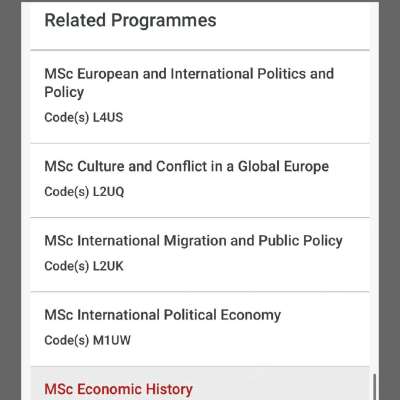Click the Code(s) L2UQ text
This screenshot has height=400, width=400.
click(x=84, y=192)
